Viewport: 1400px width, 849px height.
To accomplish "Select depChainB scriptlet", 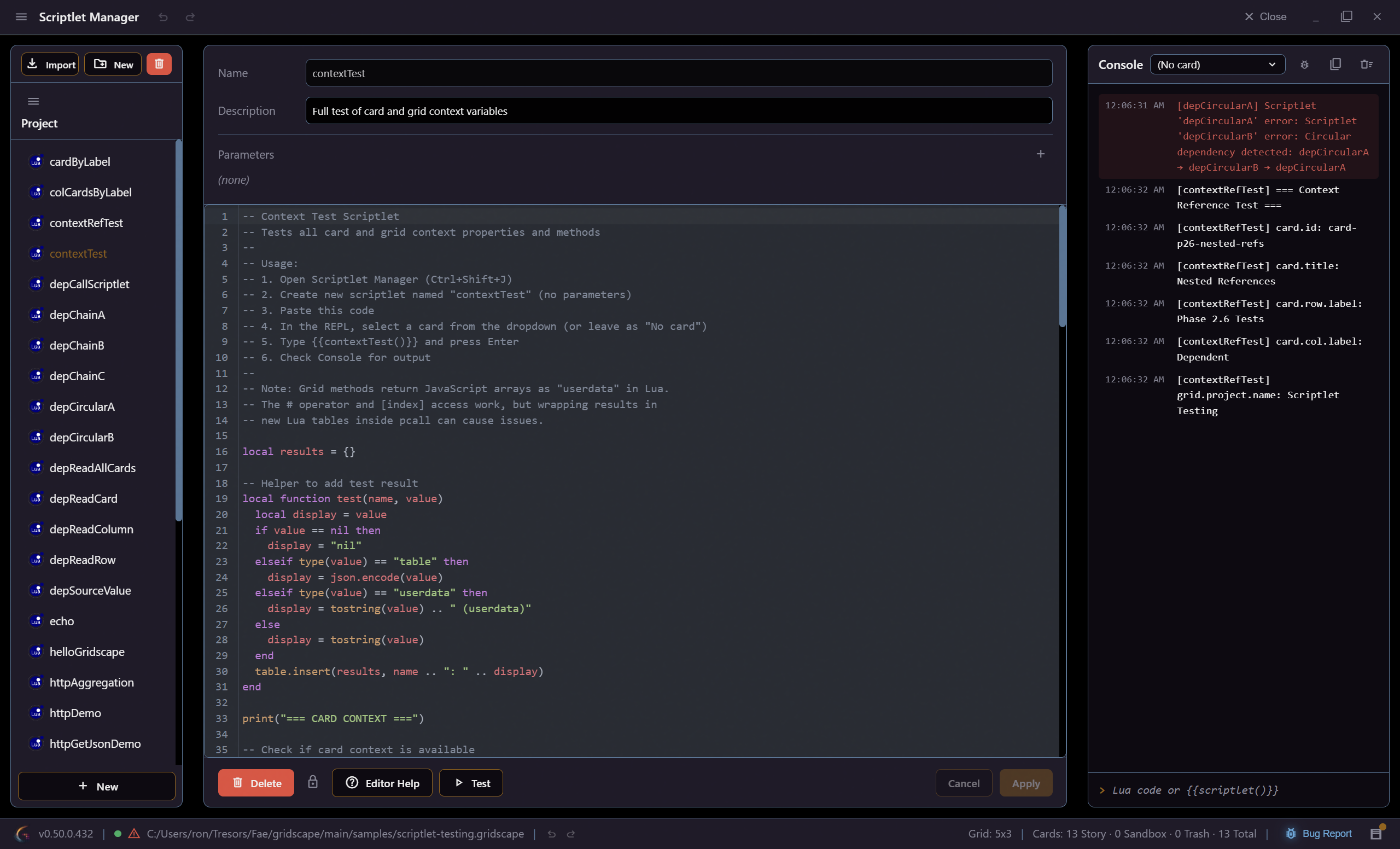I will point(77,346).
